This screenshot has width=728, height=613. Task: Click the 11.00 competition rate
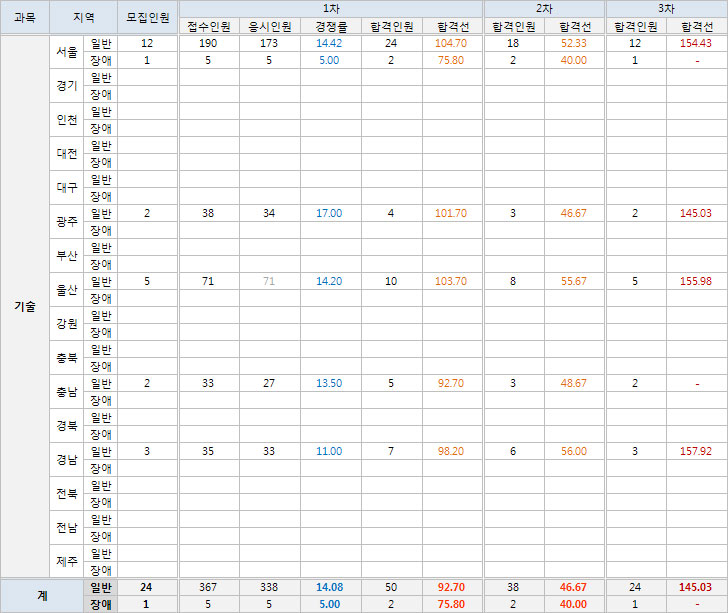pos(329,451)
